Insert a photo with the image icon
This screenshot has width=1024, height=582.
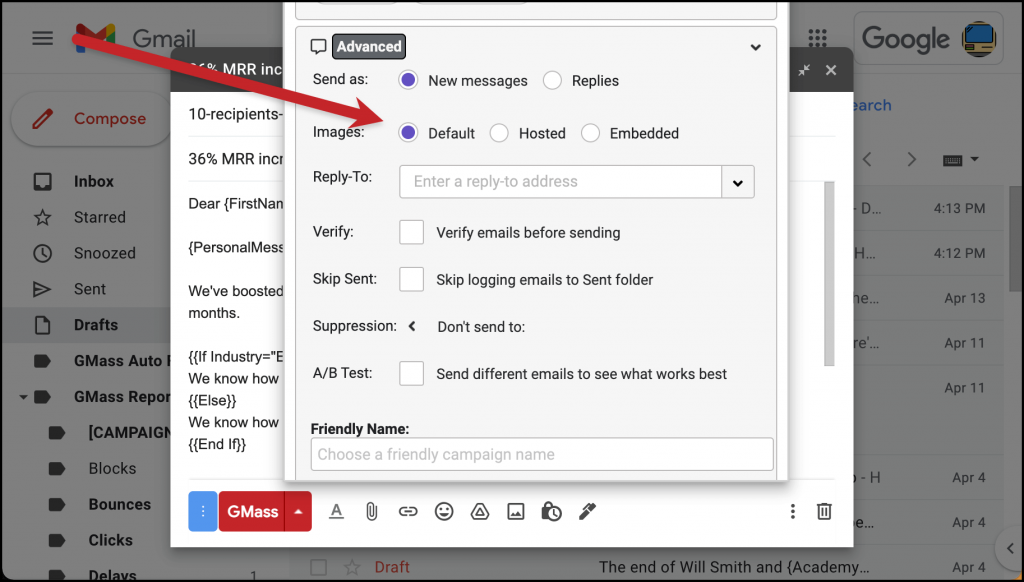point(515,511)
